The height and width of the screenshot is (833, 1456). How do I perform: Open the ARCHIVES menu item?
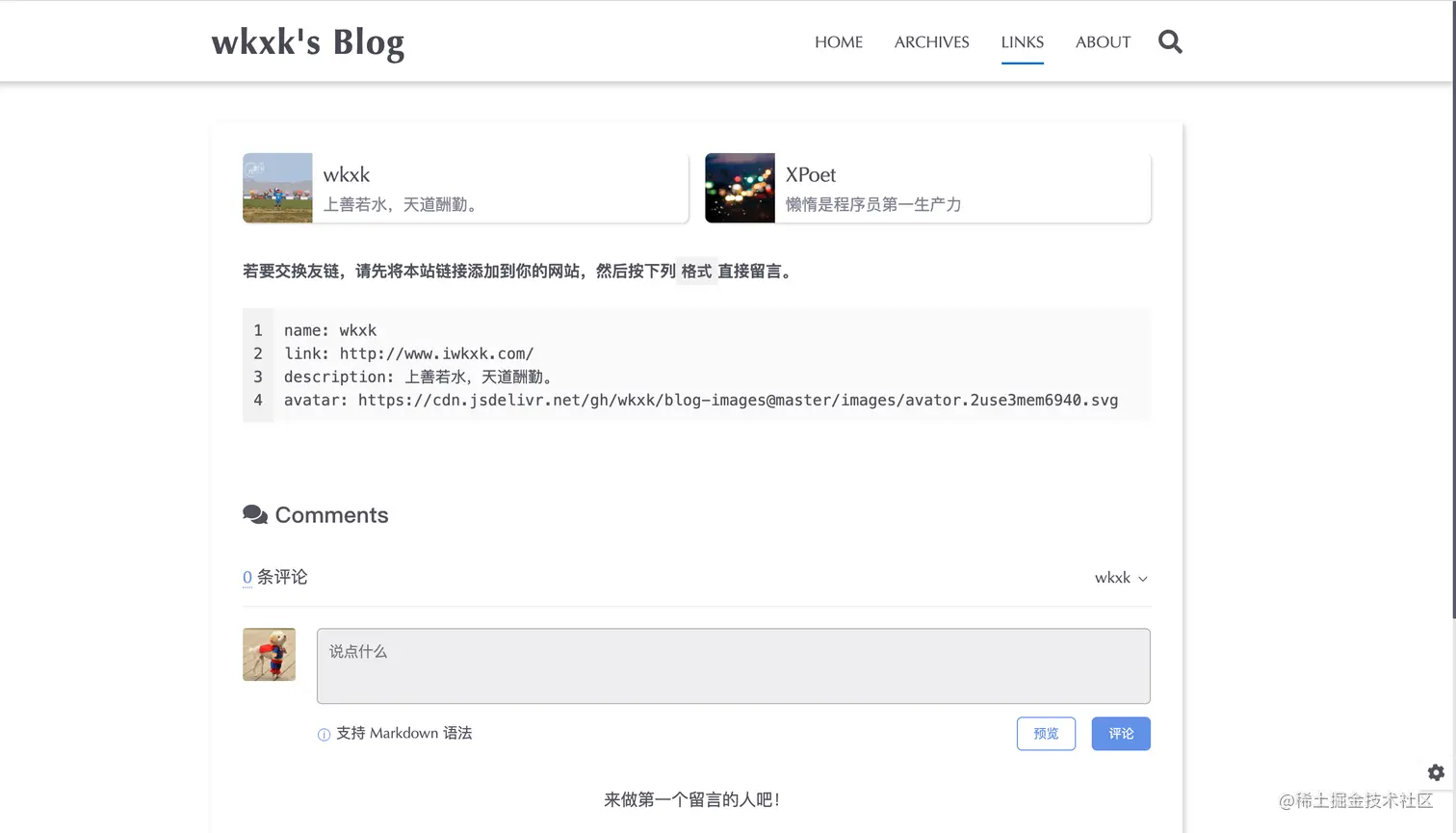pyautogui.click(x=931, y=42)
